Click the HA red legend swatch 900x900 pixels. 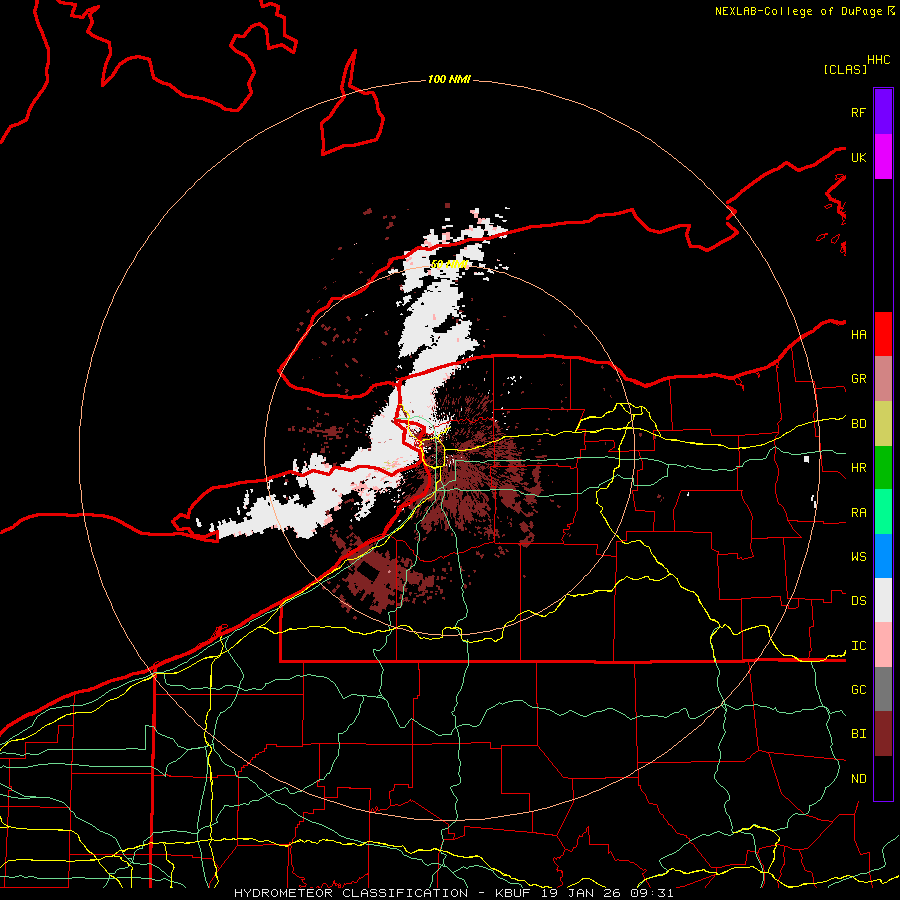pyautogui.click(x=883, y=334)
